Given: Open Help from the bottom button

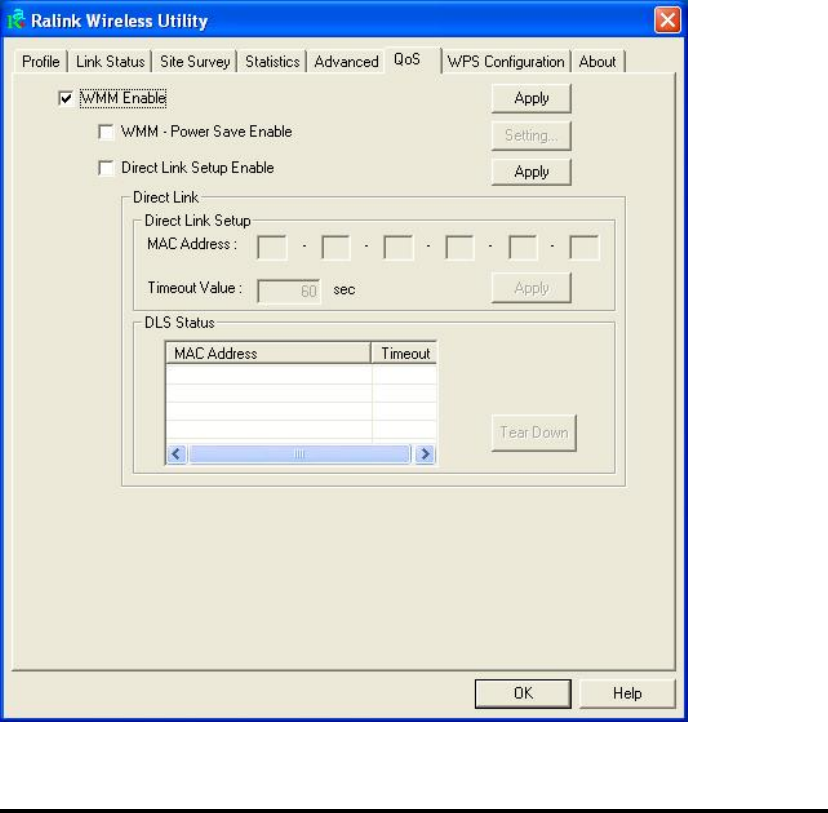Looking at the screenshot, I should tap(627, 693).
